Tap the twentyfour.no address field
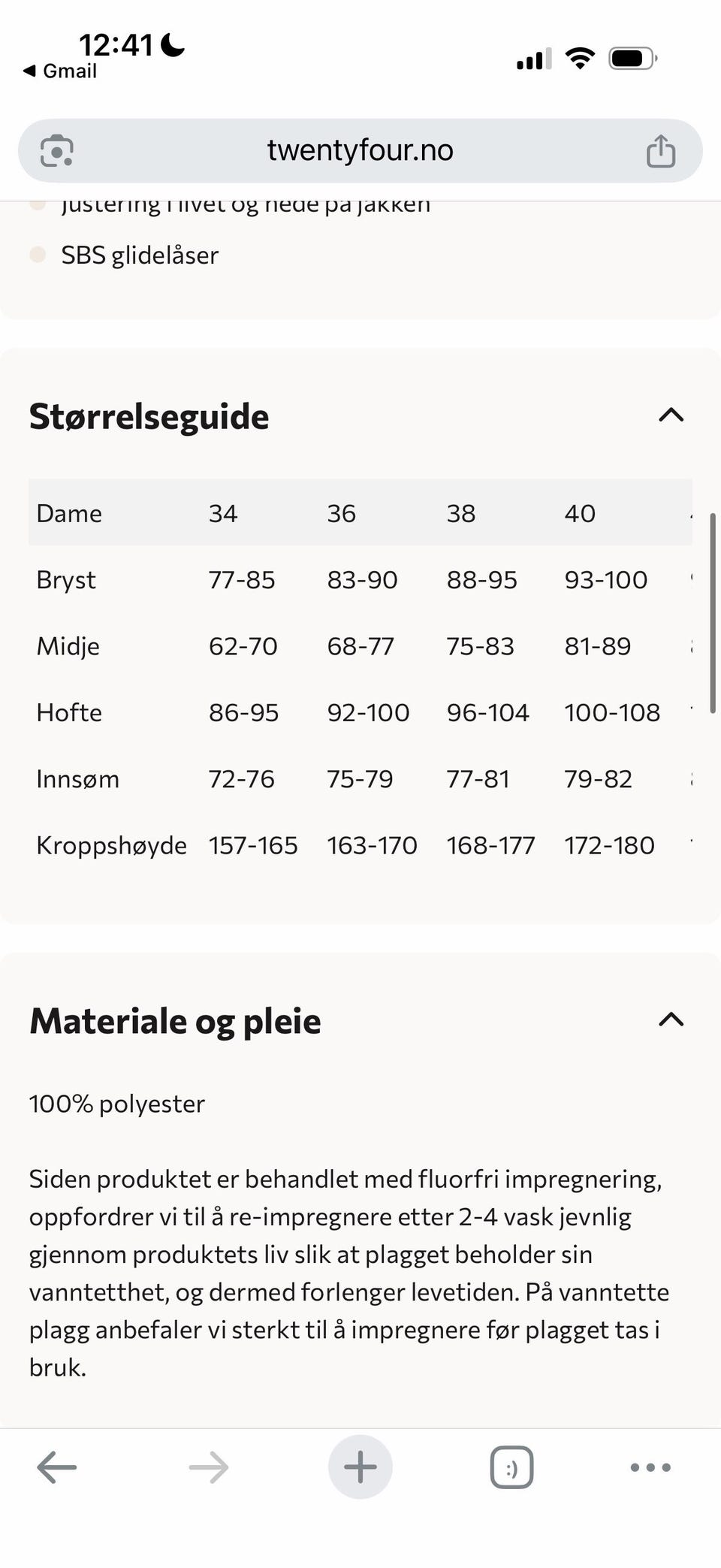 click(x=360, y=150)
